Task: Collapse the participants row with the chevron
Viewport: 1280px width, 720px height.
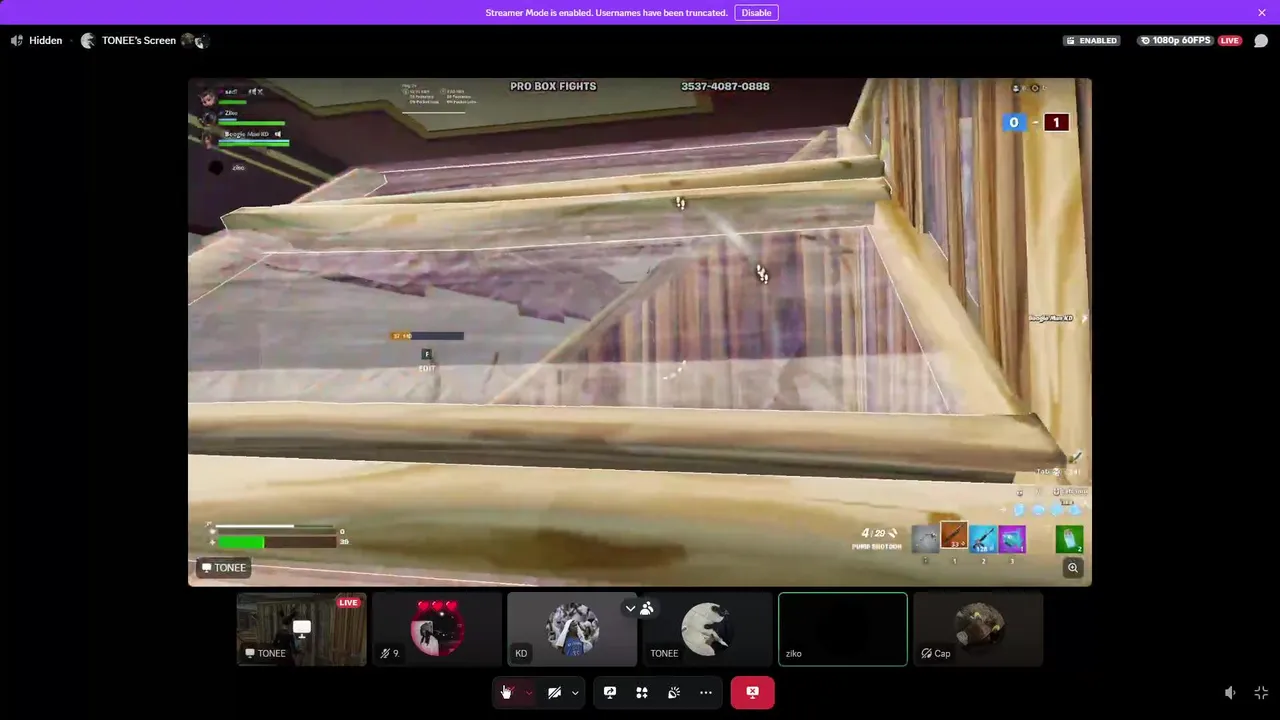Action: pos(630,608)
